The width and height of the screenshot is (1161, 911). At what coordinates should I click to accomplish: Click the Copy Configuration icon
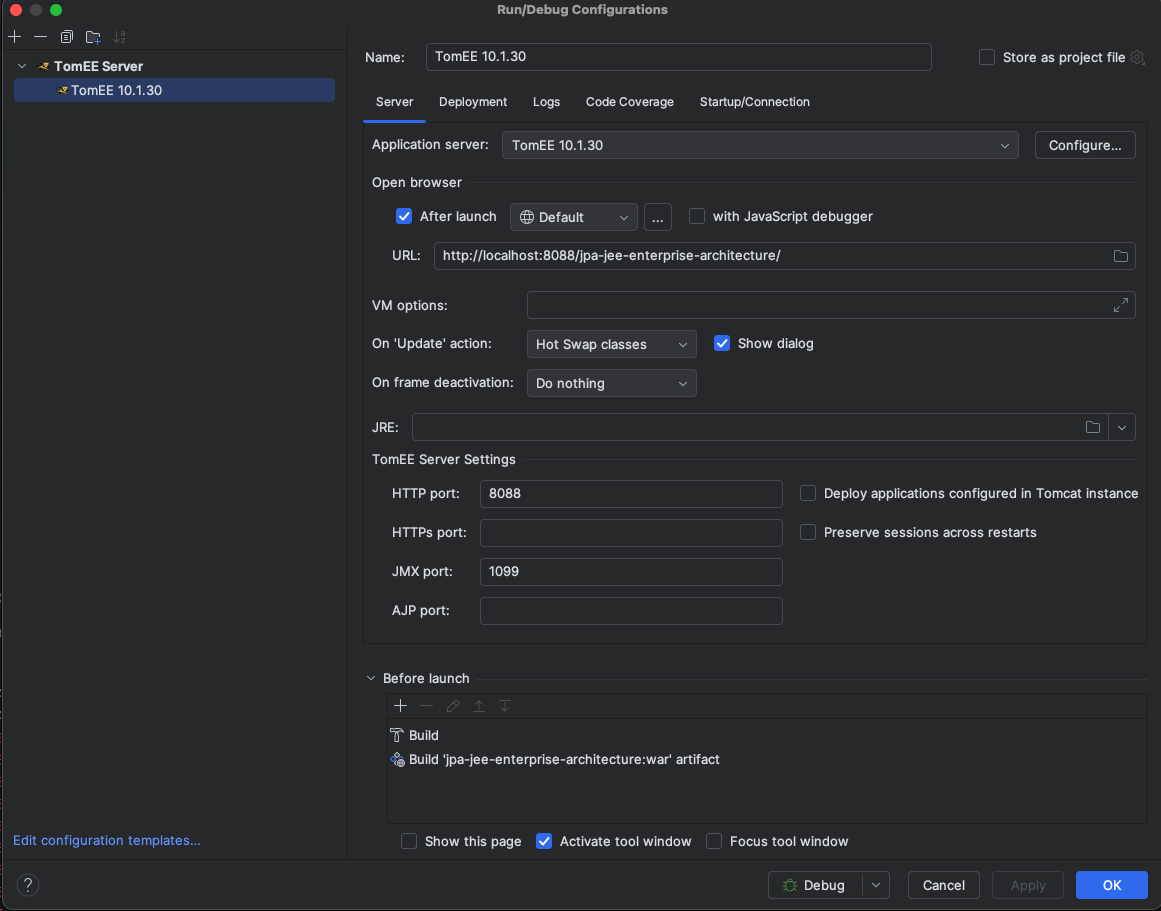click(67, 37)
